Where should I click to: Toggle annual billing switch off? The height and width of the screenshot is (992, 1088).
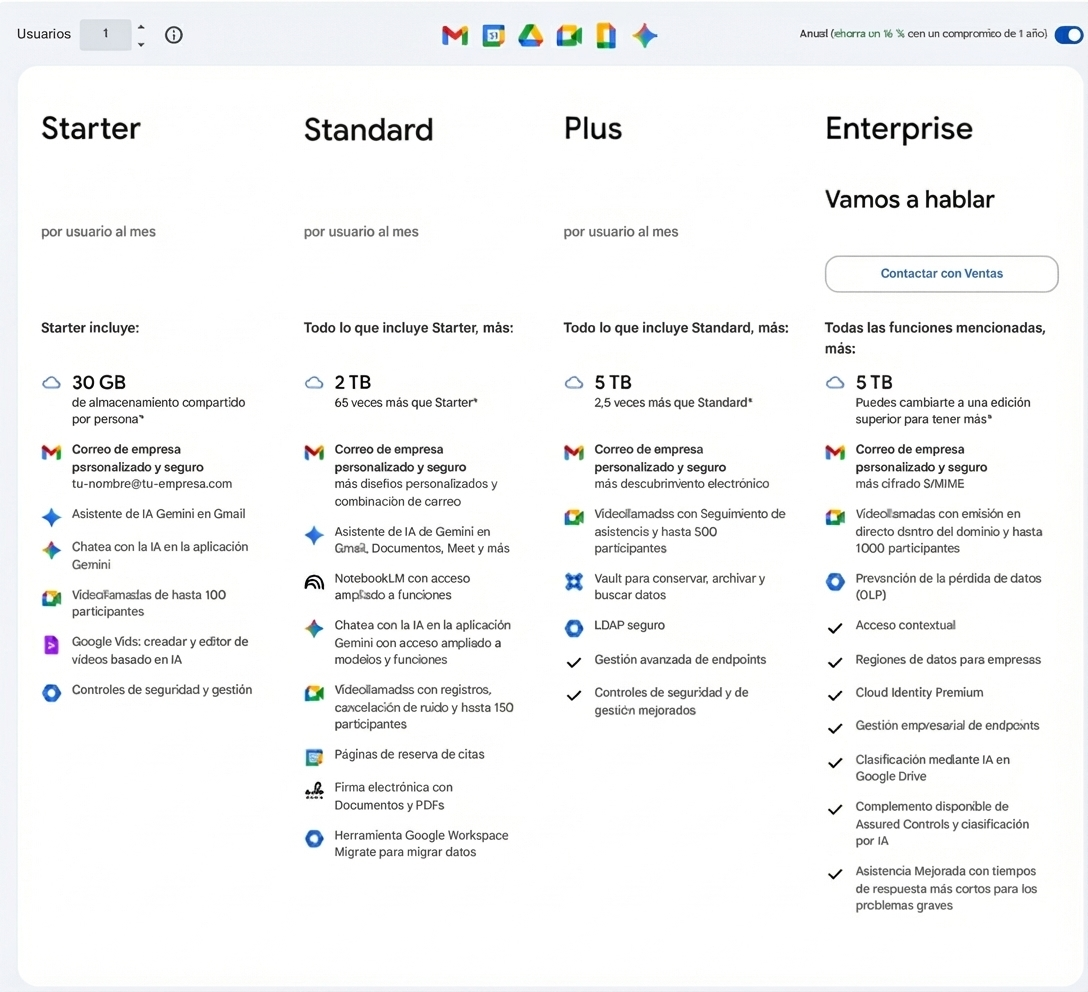tap(1068, 35)
